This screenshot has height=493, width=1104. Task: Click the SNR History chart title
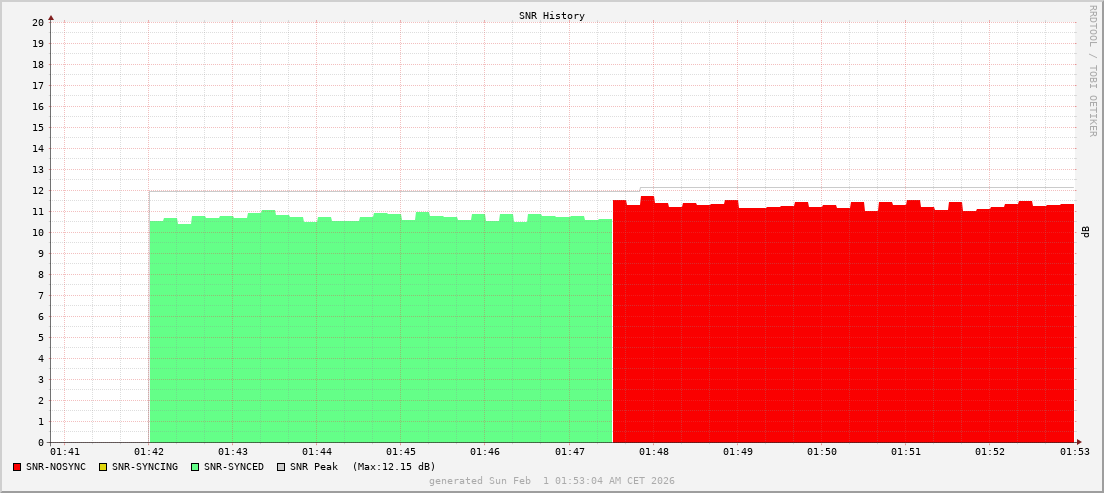point(552,16)
